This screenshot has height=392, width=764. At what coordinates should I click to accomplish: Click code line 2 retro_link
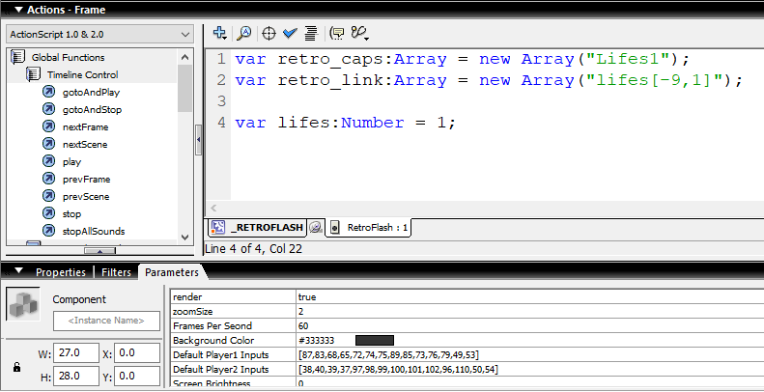click(x=489, y=80)
